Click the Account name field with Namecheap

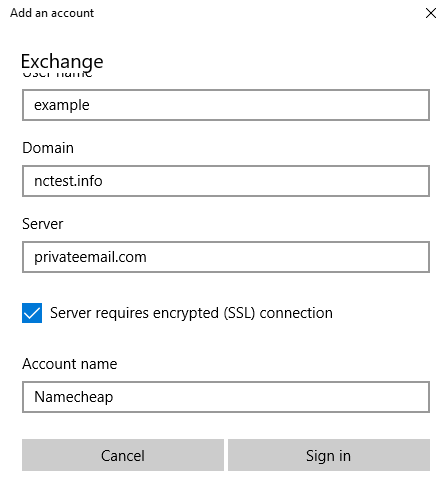coord(226,397)
